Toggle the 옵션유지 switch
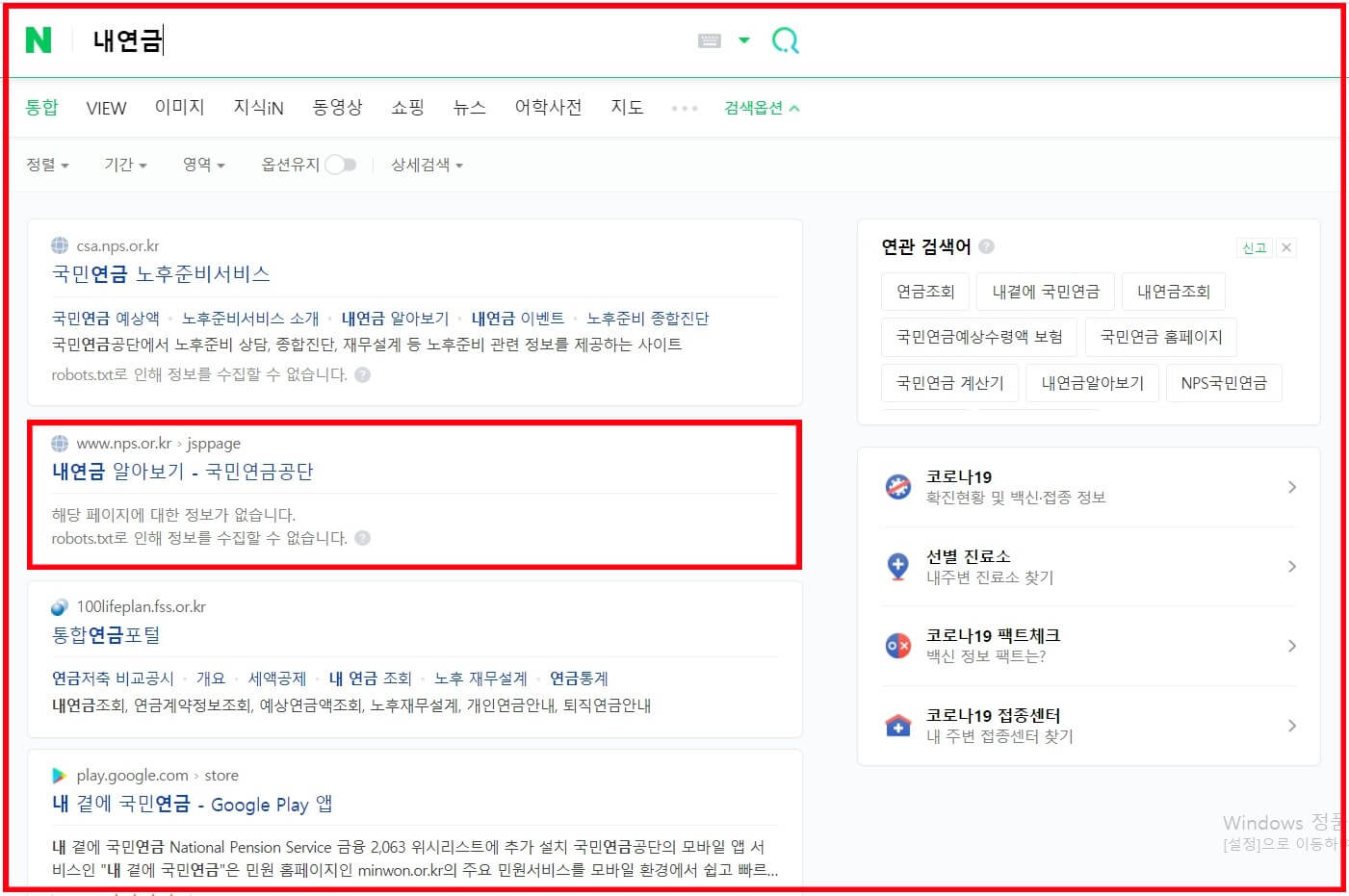The height and width of the screenshot is (896, 1349). (x=341, y=165)
